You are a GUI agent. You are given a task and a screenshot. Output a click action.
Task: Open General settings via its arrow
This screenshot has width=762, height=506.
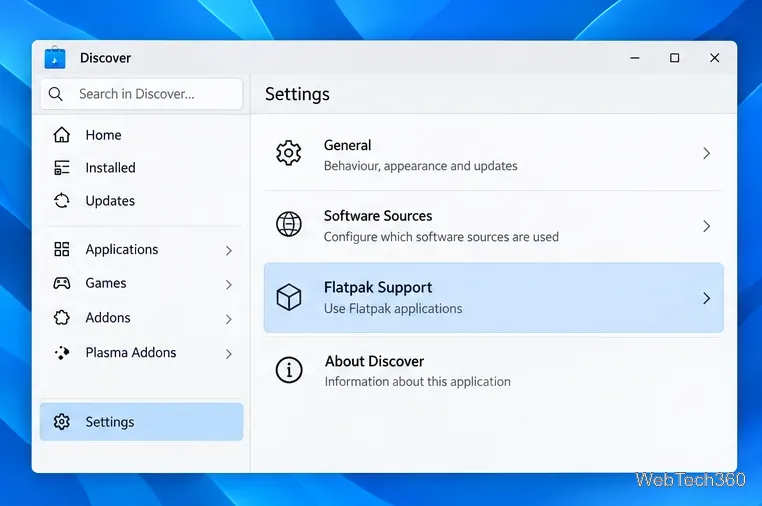707,154
